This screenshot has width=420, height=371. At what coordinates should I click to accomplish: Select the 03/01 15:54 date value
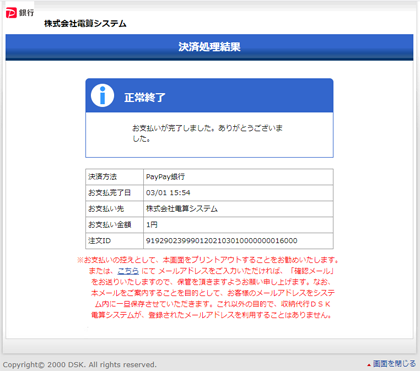168,193
